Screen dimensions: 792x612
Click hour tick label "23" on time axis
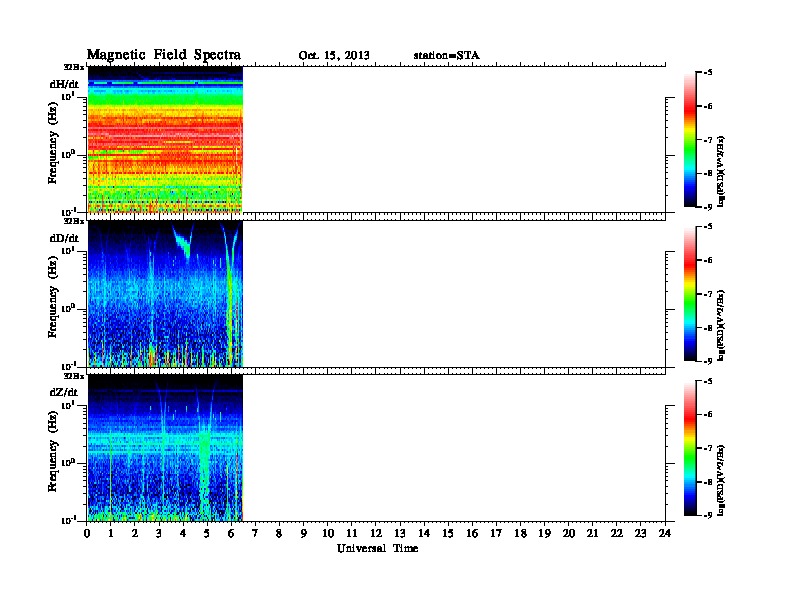point(641,534)
